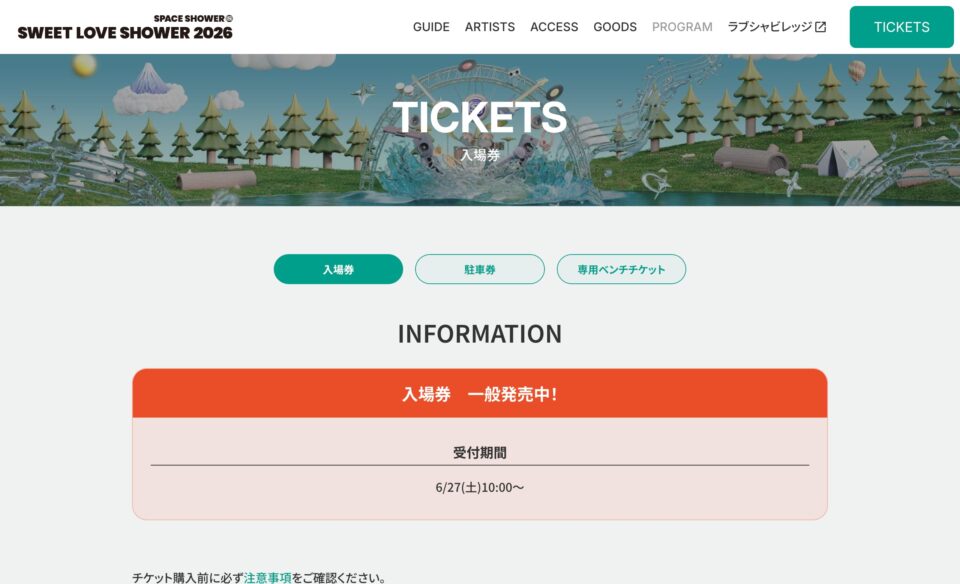Click the INFORMATION section heading

480,334
